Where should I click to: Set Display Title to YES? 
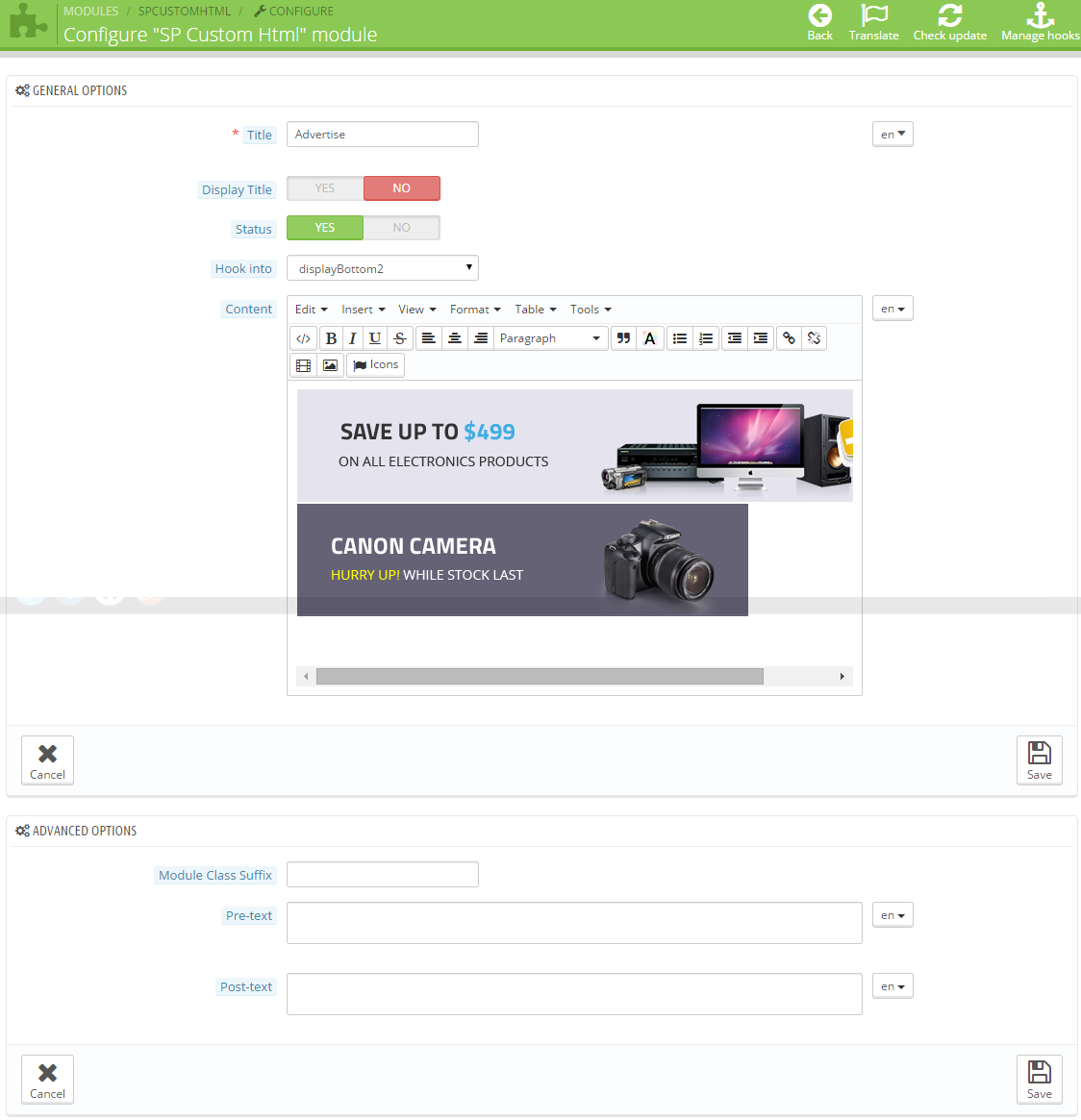pyautogui.click(x=325, y=188)
